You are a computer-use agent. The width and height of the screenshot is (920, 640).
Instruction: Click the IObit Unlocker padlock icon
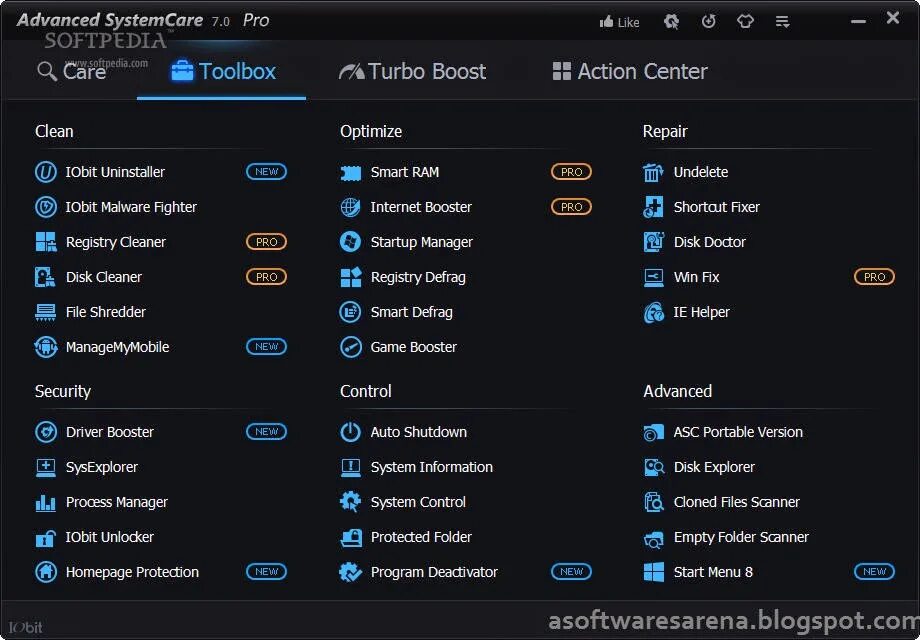(46, 537)
